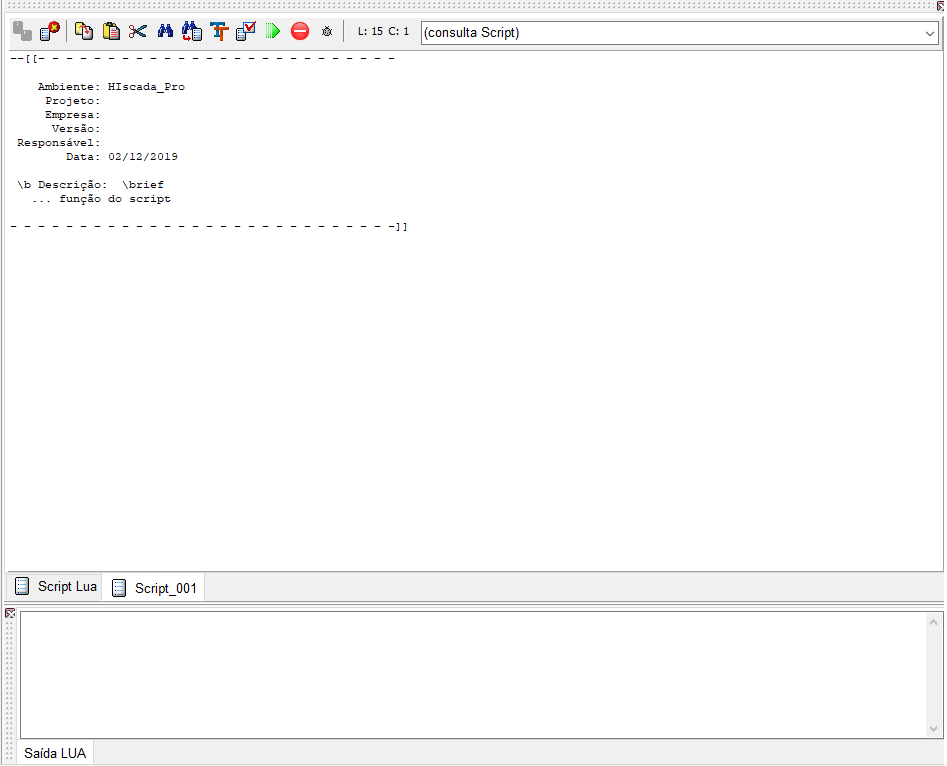The image size is (947, 766).
Task: Click the 'Responsável:' line in editor
Action: coord(59,143)
